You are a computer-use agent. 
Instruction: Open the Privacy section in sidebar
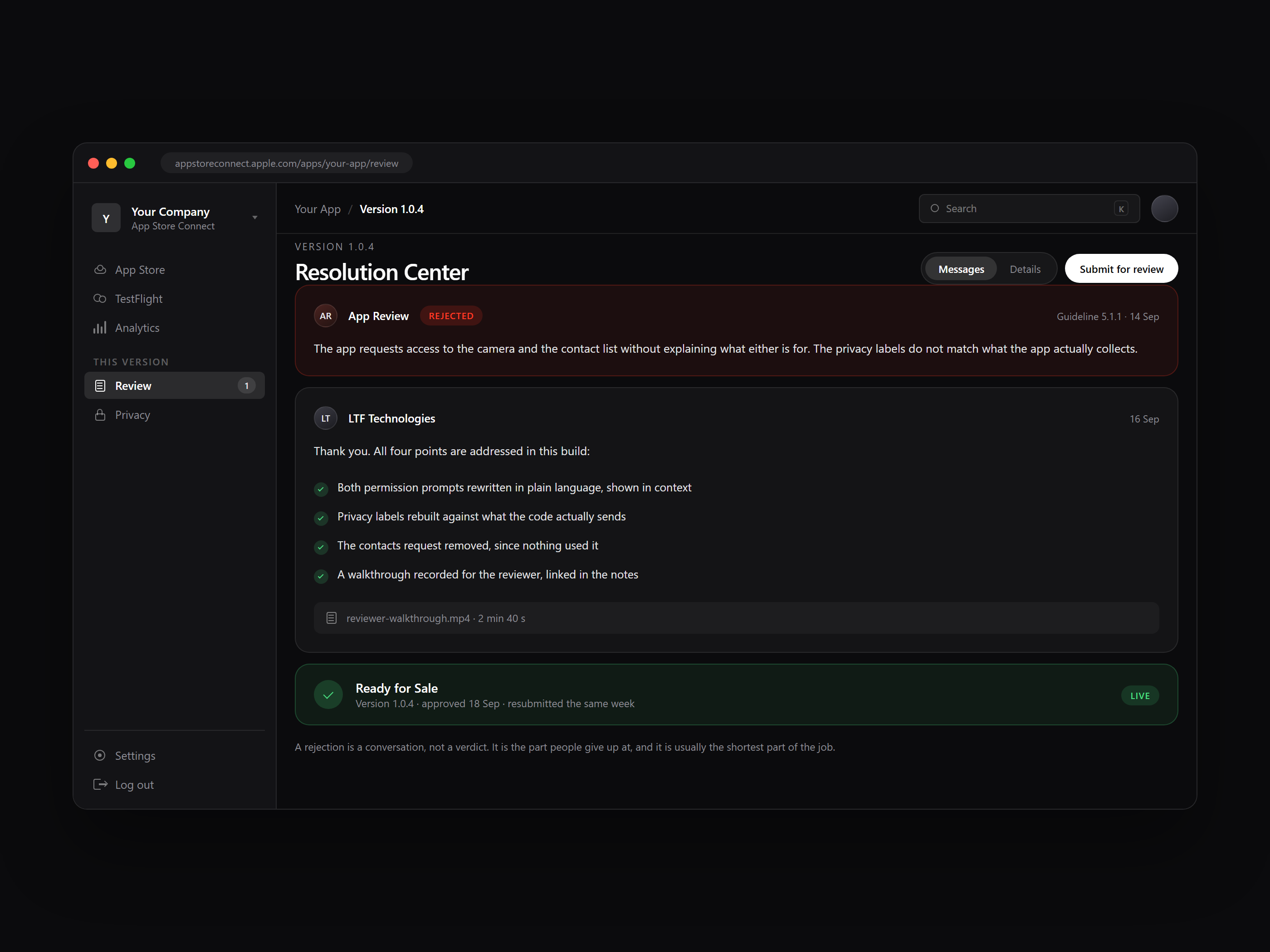click(x=175, y=415)
